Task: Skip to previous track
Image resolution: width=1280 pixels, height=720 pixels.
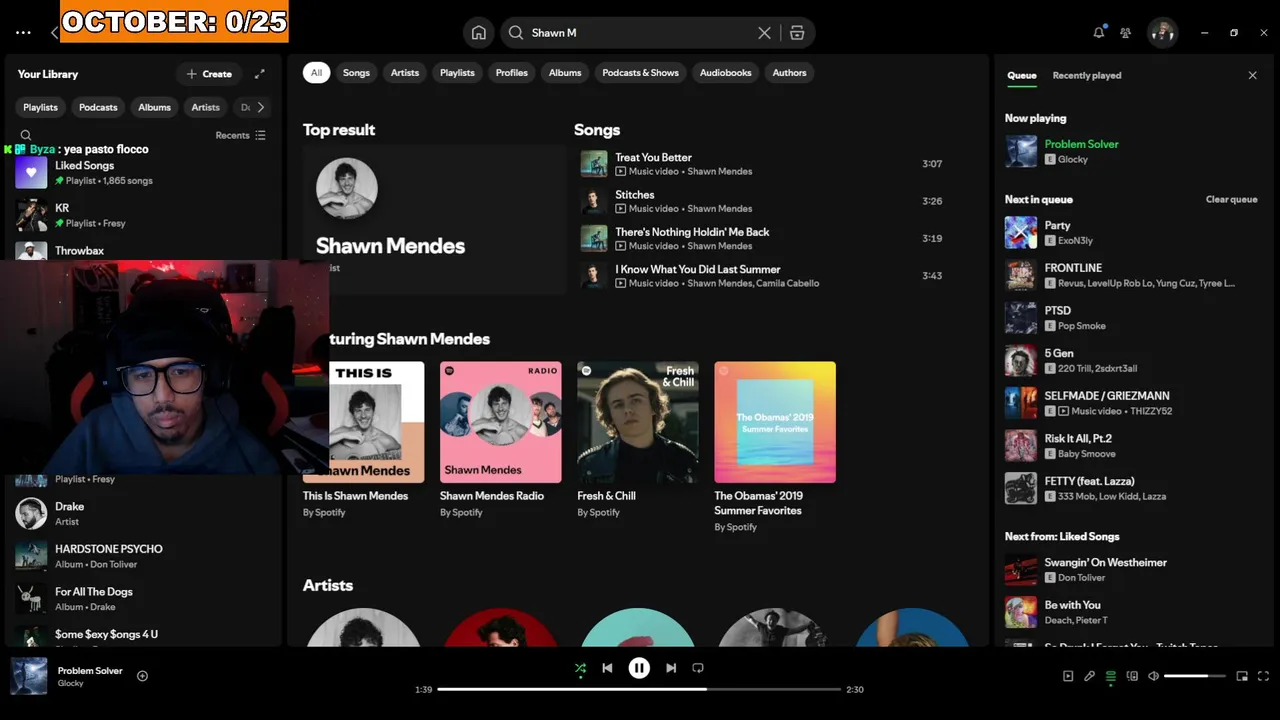Action: click(x=607, y=668)
